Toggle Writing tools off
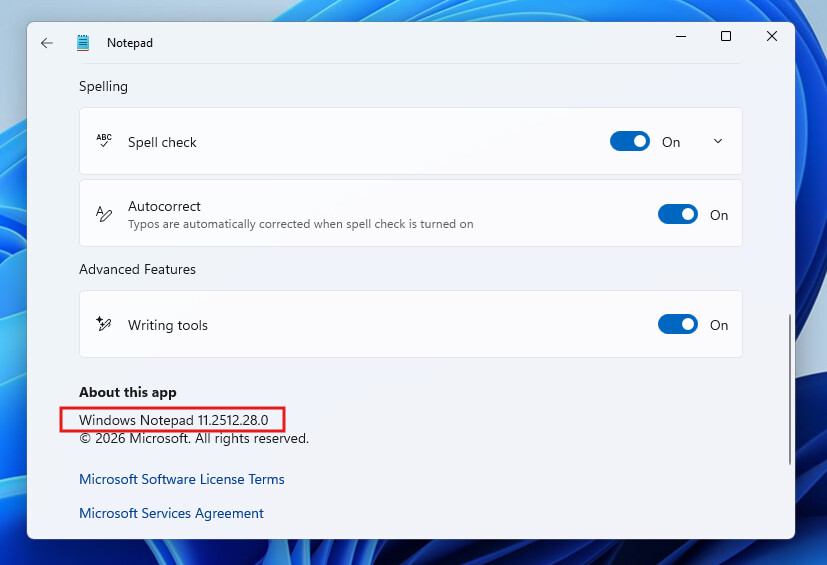 pos(677,325)
